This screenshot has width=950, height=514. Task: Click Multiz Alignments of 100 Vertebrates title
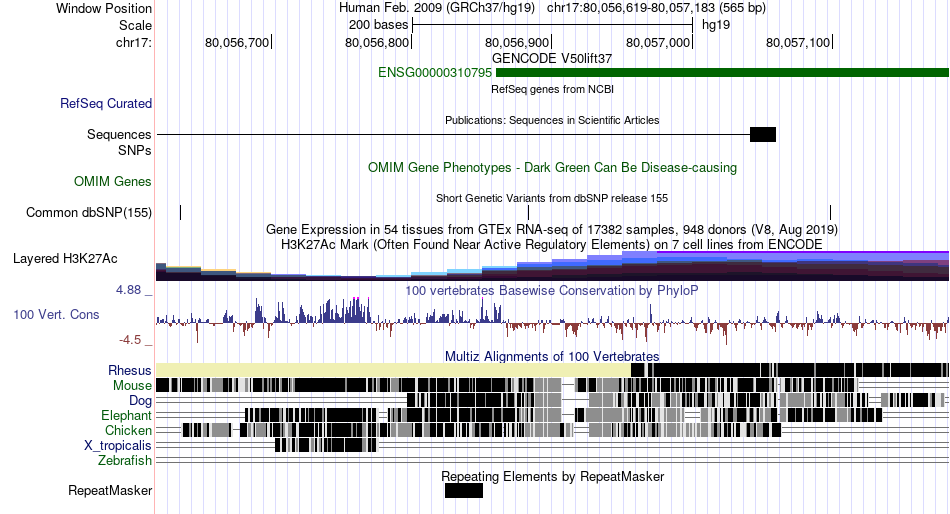552,356
